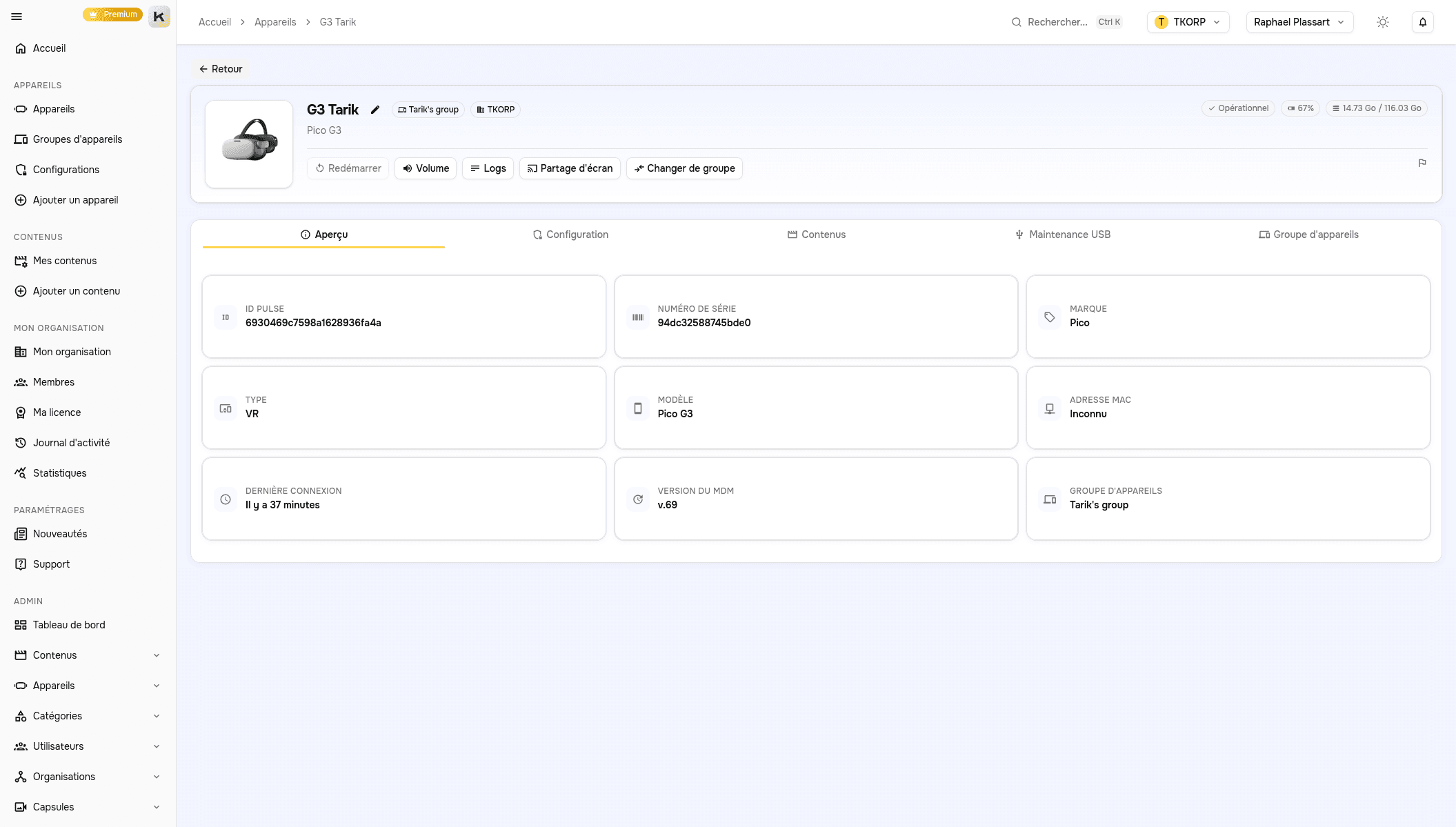Expand Utilisateurs submenu
The width and height of the screenshot is (1456, 827).
point(88,746)
